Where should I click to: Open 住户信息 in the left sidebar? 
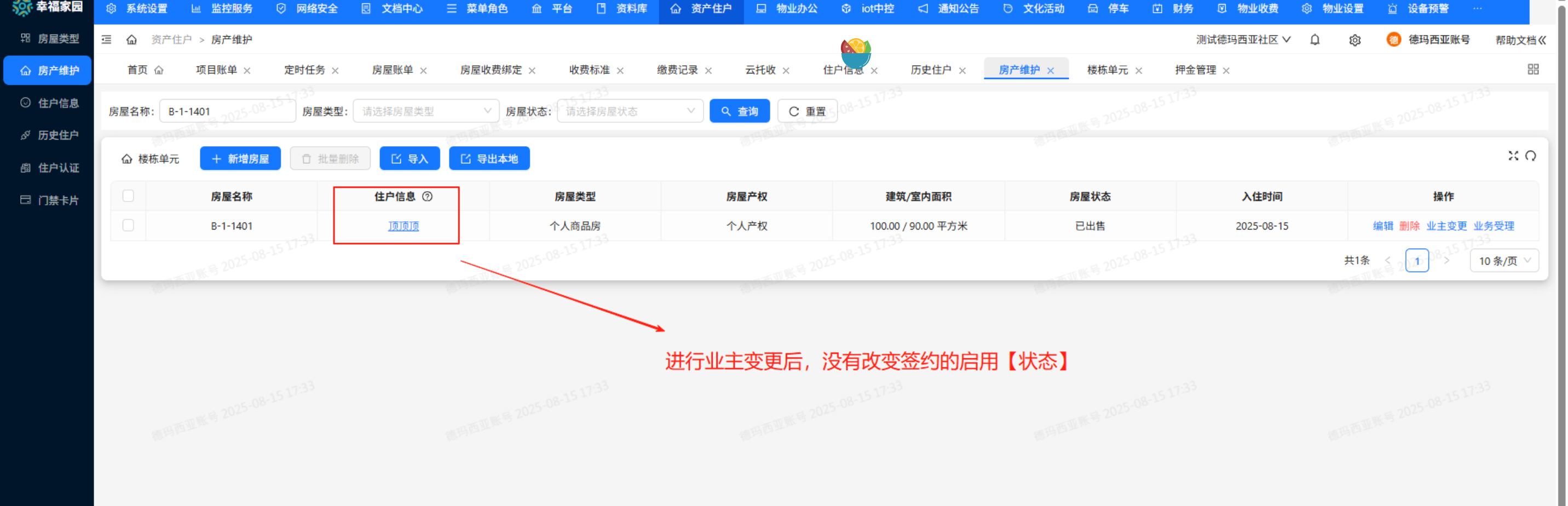point(58,104)
